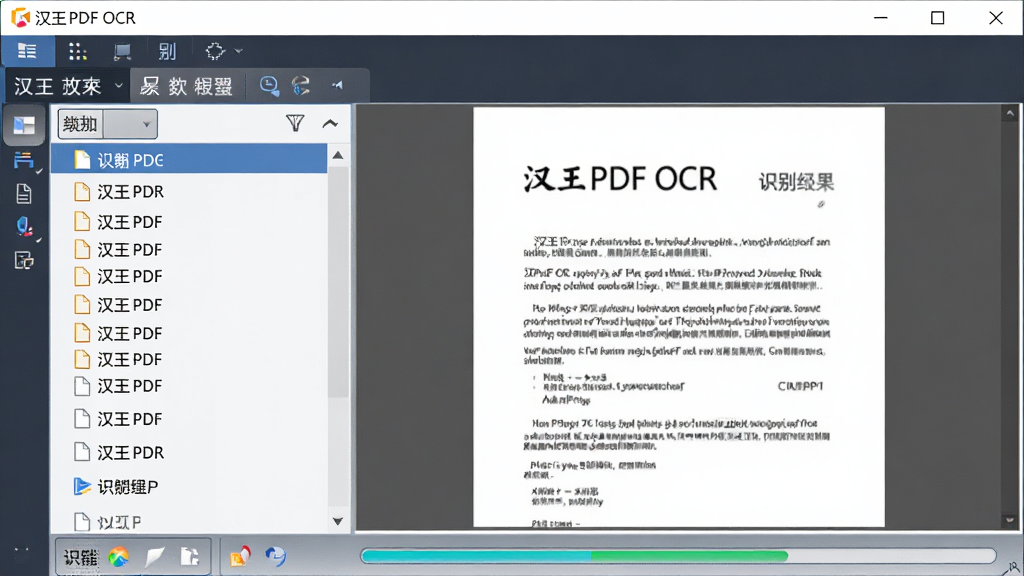Select the row with blue play-flag icon
This screenshot has height=576, width=1024.
tap(189, 487)
